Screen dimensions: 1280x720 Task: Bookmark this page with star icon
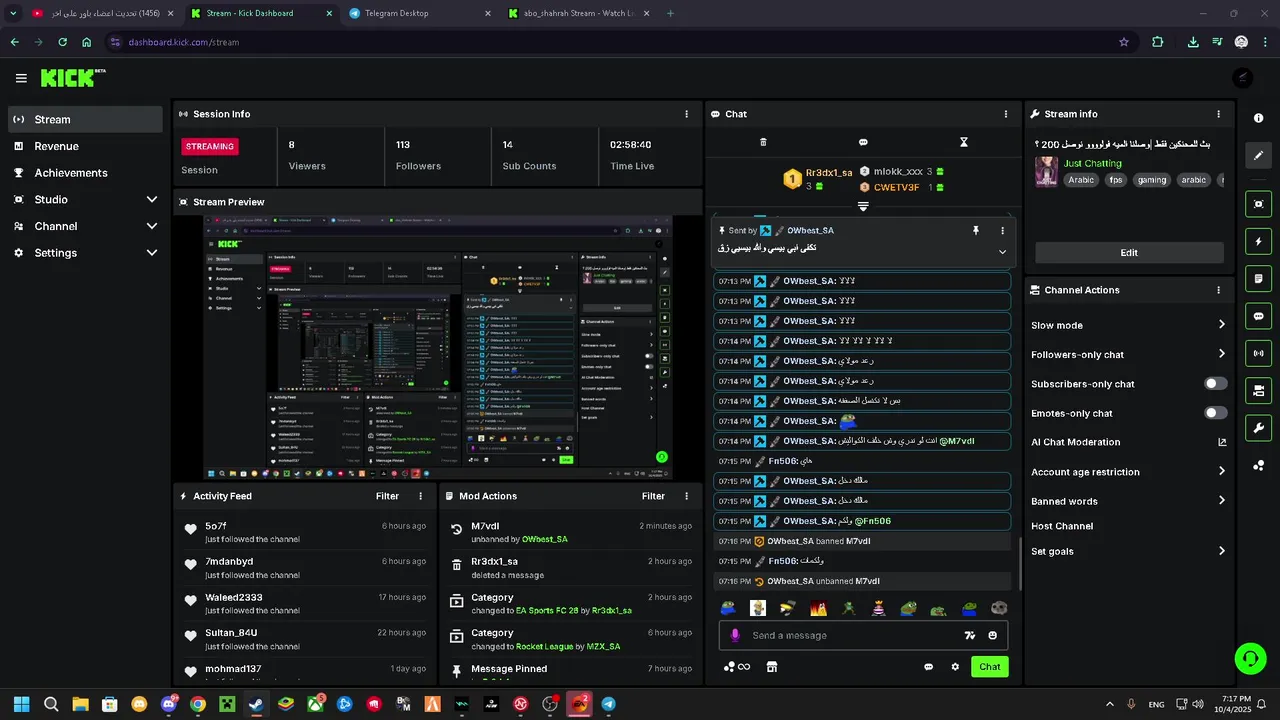[x=1124, y=42]
